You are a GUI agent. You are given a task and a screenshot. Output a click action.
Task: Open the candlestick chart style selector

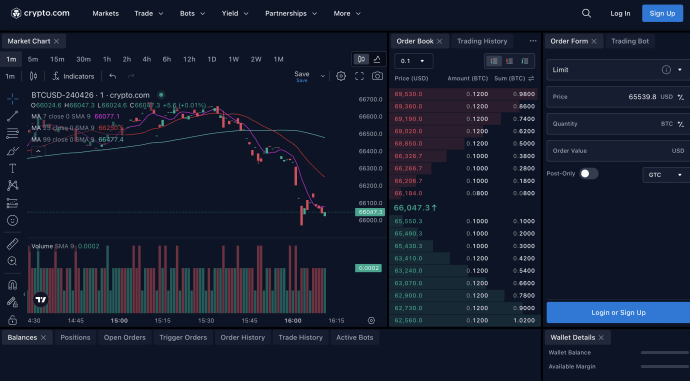coord(33,76)
